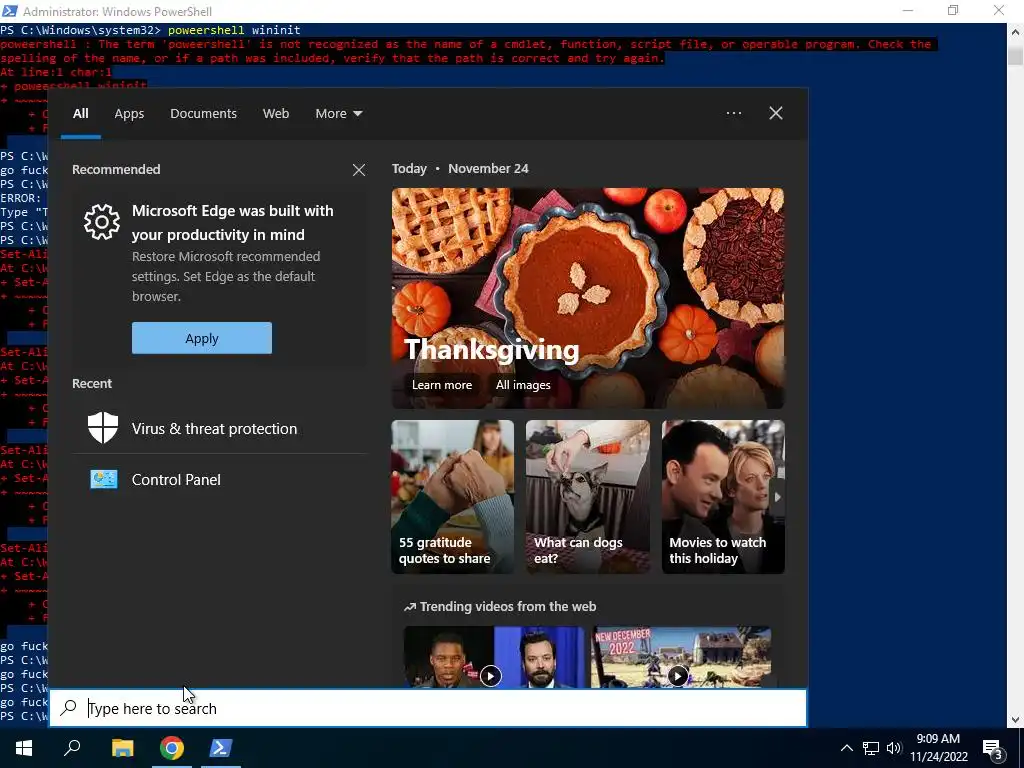Apply recommended Edge settings

pyautogui.click(x=202, y=338)
